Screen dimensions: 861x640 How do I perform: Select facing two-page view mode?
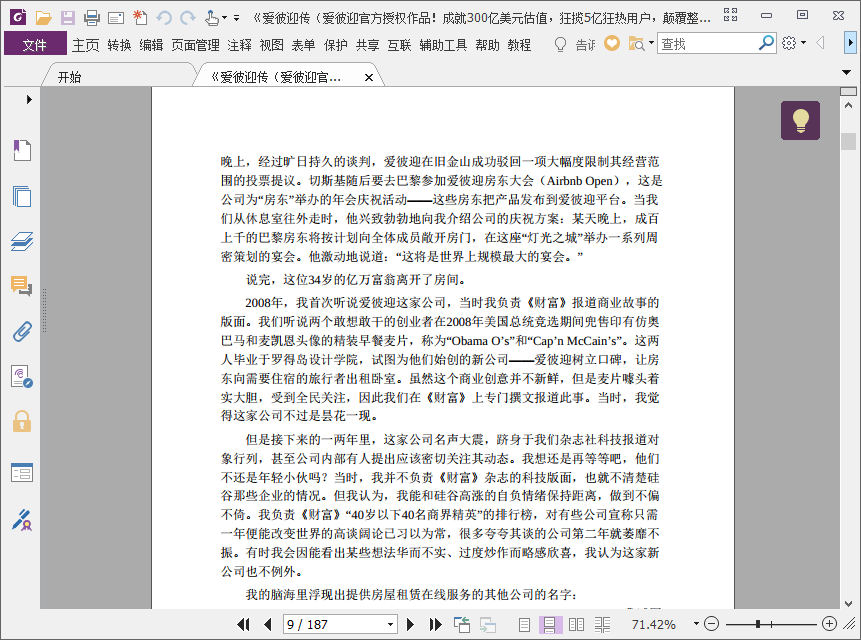click(577, 625)
